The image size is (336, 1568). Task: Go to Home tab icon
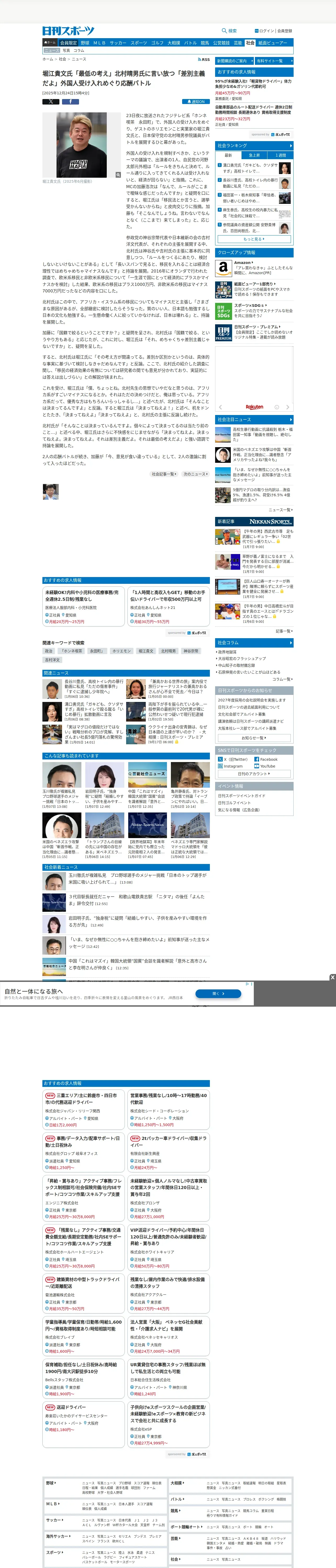click(49, 43)
